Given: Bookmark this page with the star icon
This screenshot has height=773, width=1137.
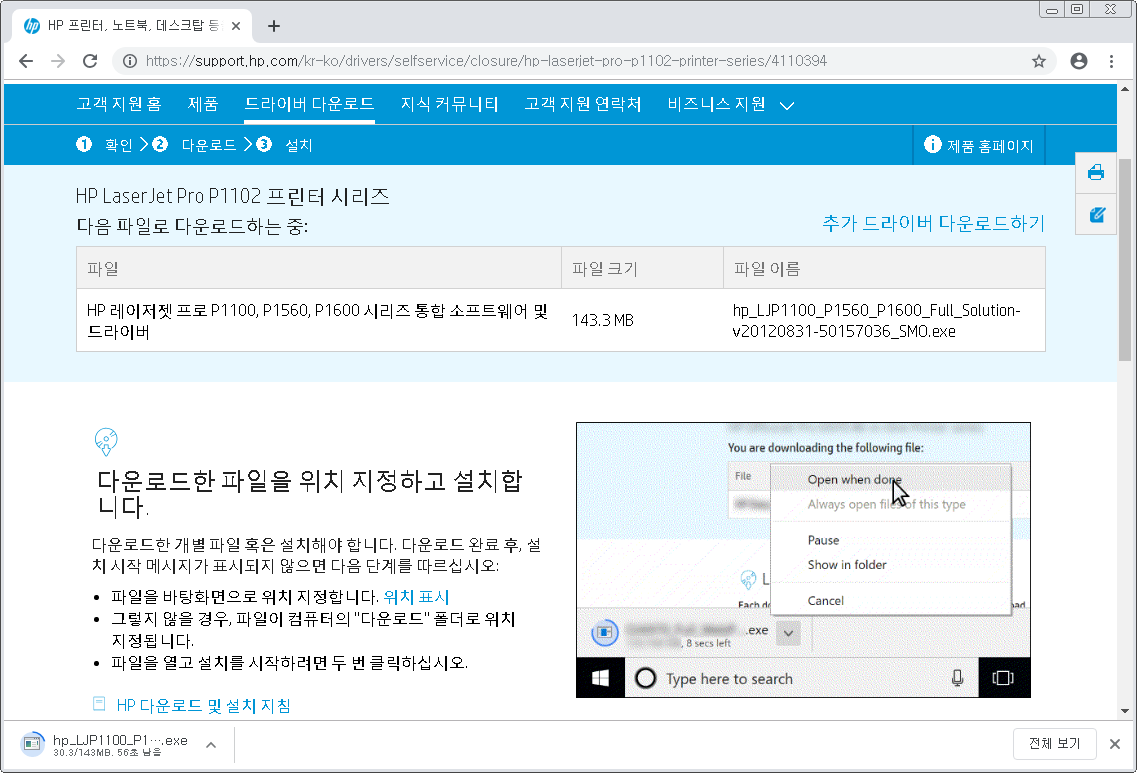Looking at the screenshot, I should point(1038,61).
